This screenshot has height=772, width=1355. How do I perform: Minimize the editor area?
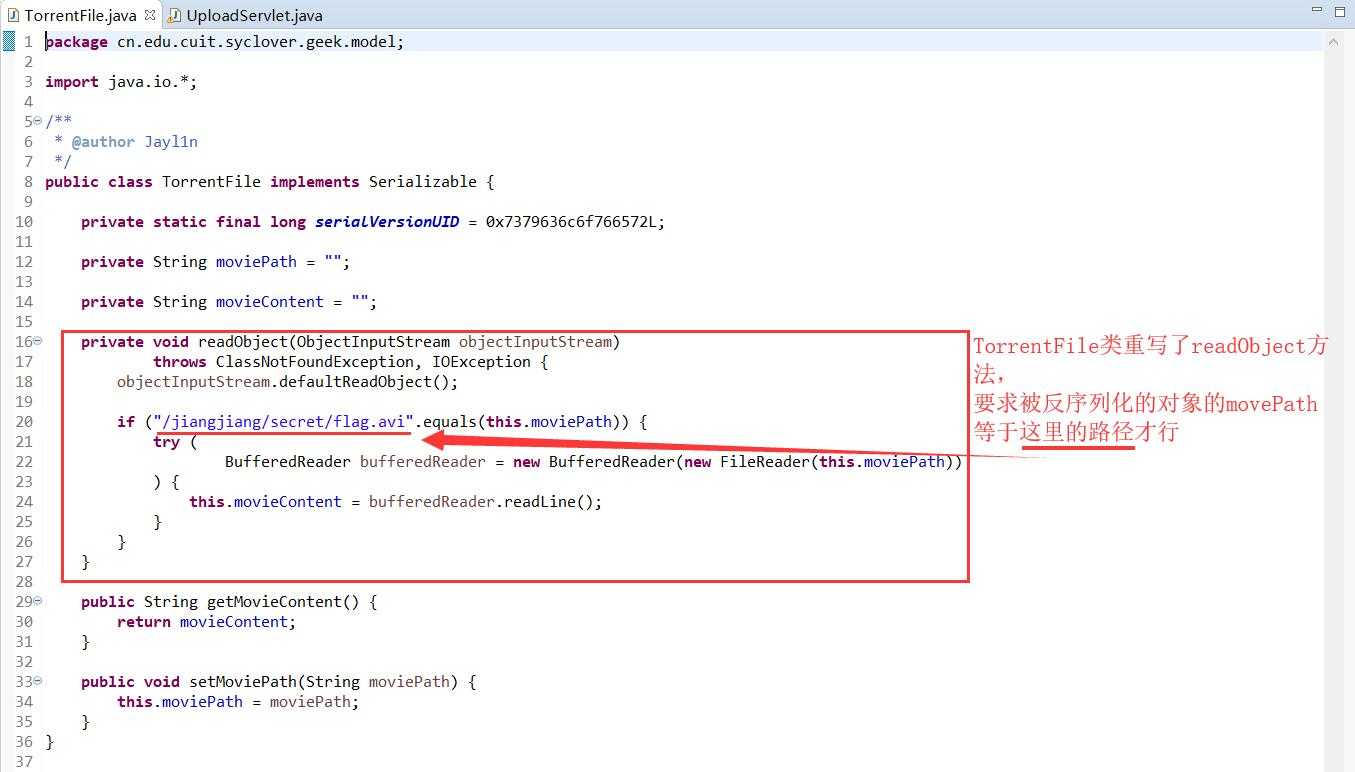[x=1316, y=11]
